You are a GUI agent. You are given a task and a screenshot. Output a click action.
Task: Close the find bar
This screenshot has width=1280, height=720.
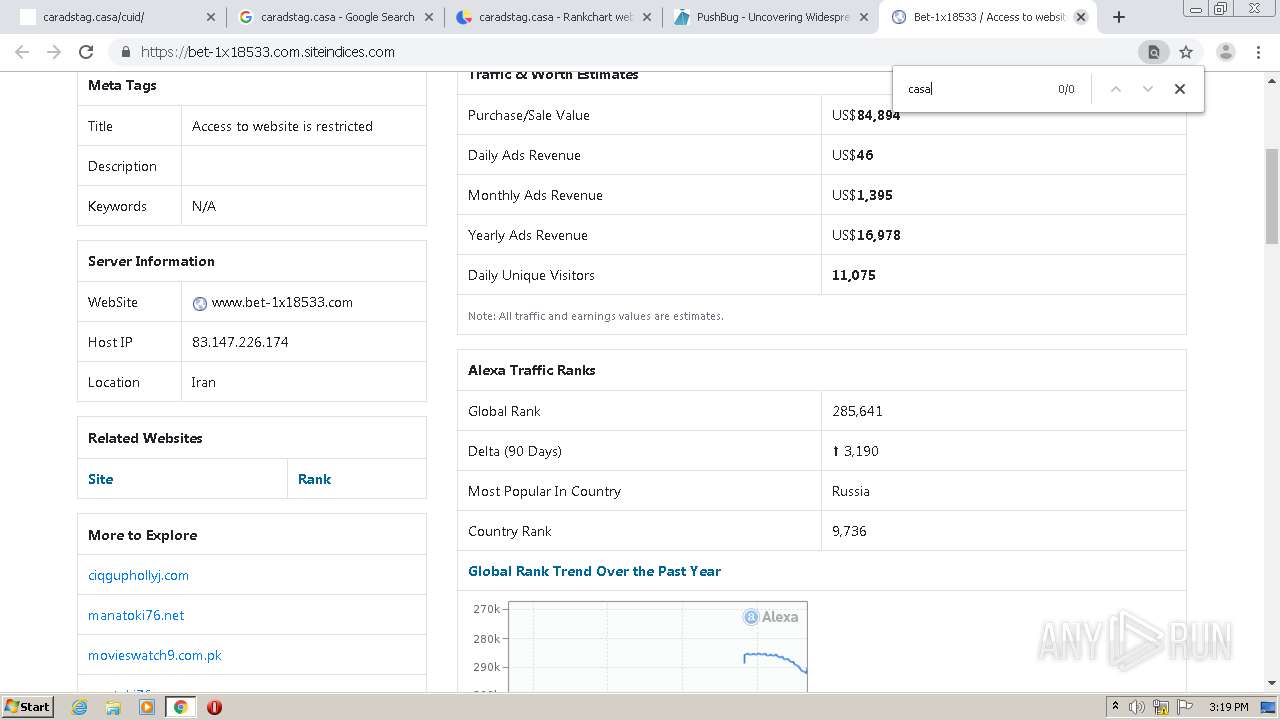tap(1179, 89)
